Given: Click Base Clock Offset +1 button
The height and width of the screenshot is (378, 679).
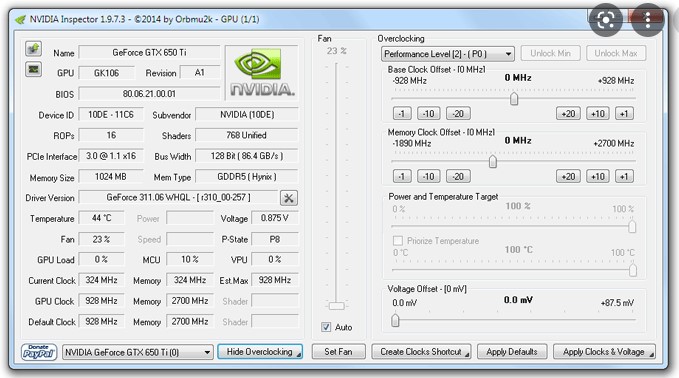Looking at the screenshot, I should [x=624, y=113].
